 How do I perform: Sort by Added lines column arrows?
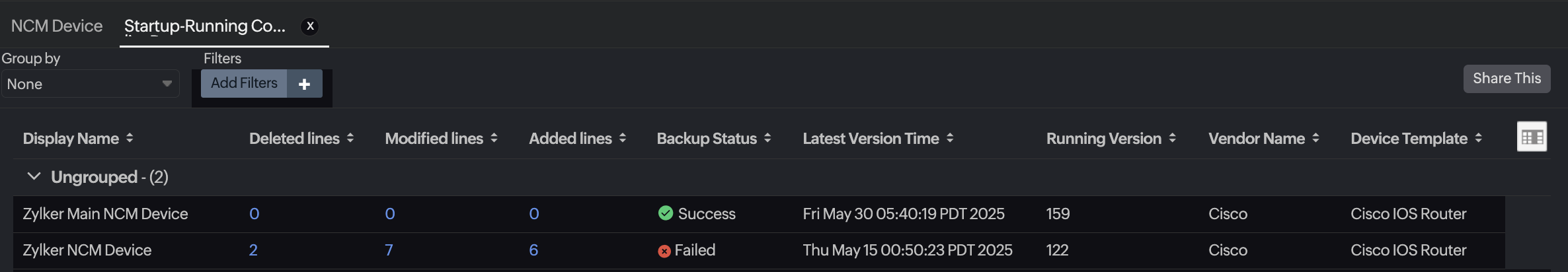[623, 138]
